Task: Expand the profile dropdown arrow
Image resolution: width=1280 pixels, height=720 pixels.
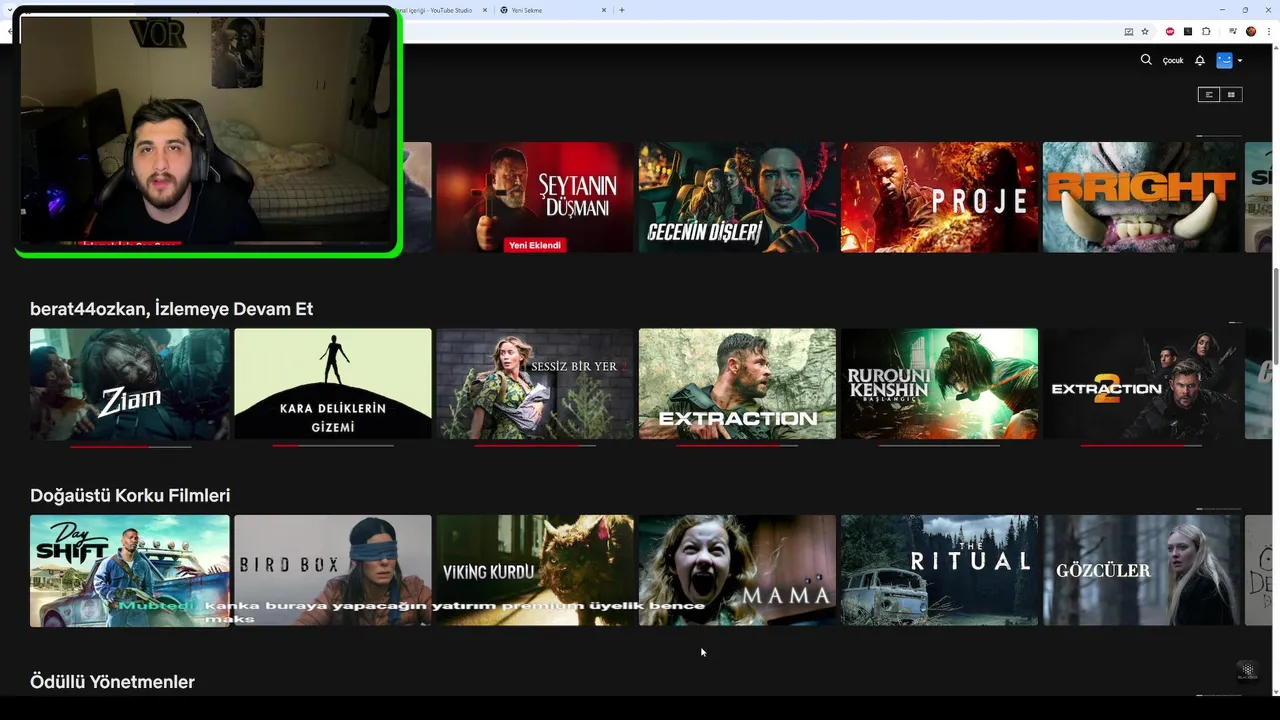Action: coord(1240,61)
